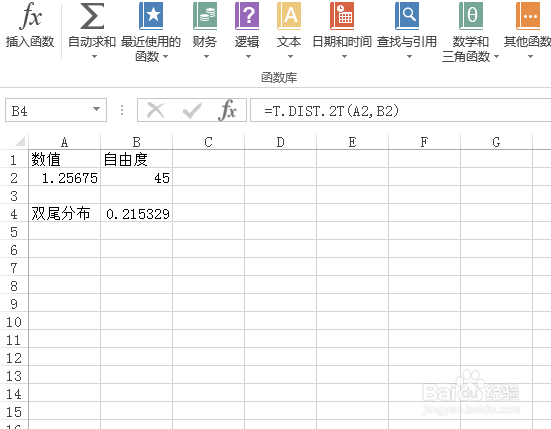This screenshot has width=551, height=429.
Task: Select row 2 header
Action: [14, 178]
